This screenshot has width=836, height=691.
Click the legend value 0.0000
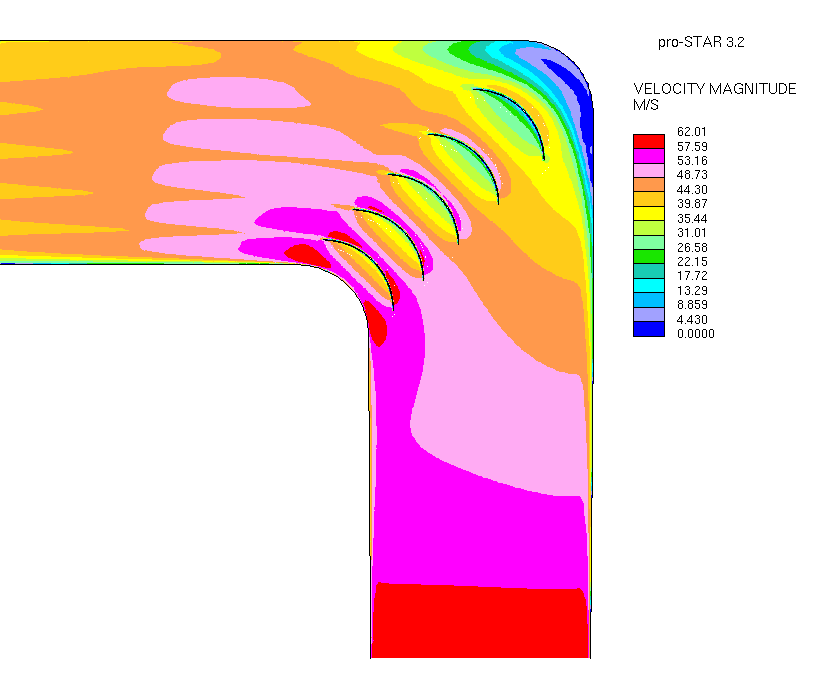[x=695, y=334]
